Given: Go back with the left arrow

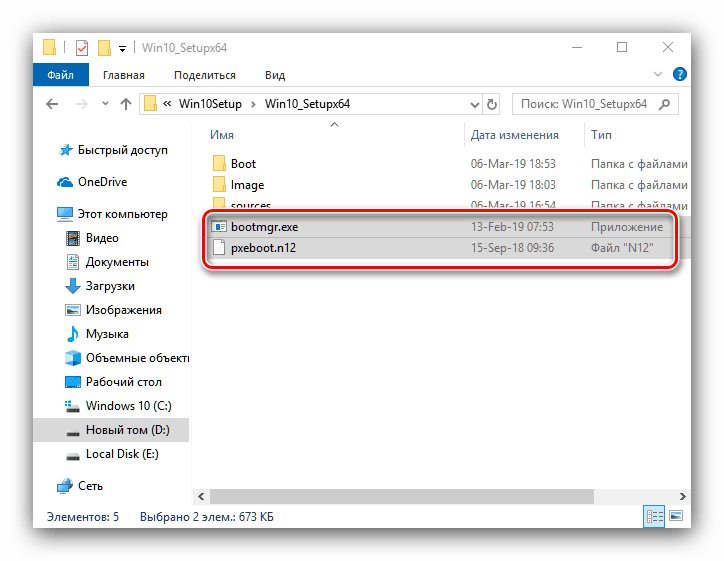Looking at the screenshot, I should click(52, 104).
